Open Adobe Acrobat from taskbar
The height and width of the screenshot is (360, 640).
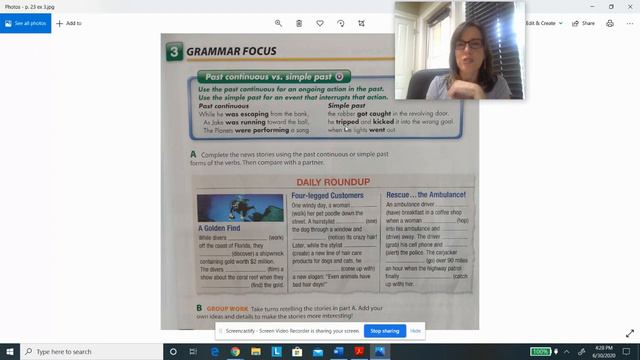click(359, 351)
